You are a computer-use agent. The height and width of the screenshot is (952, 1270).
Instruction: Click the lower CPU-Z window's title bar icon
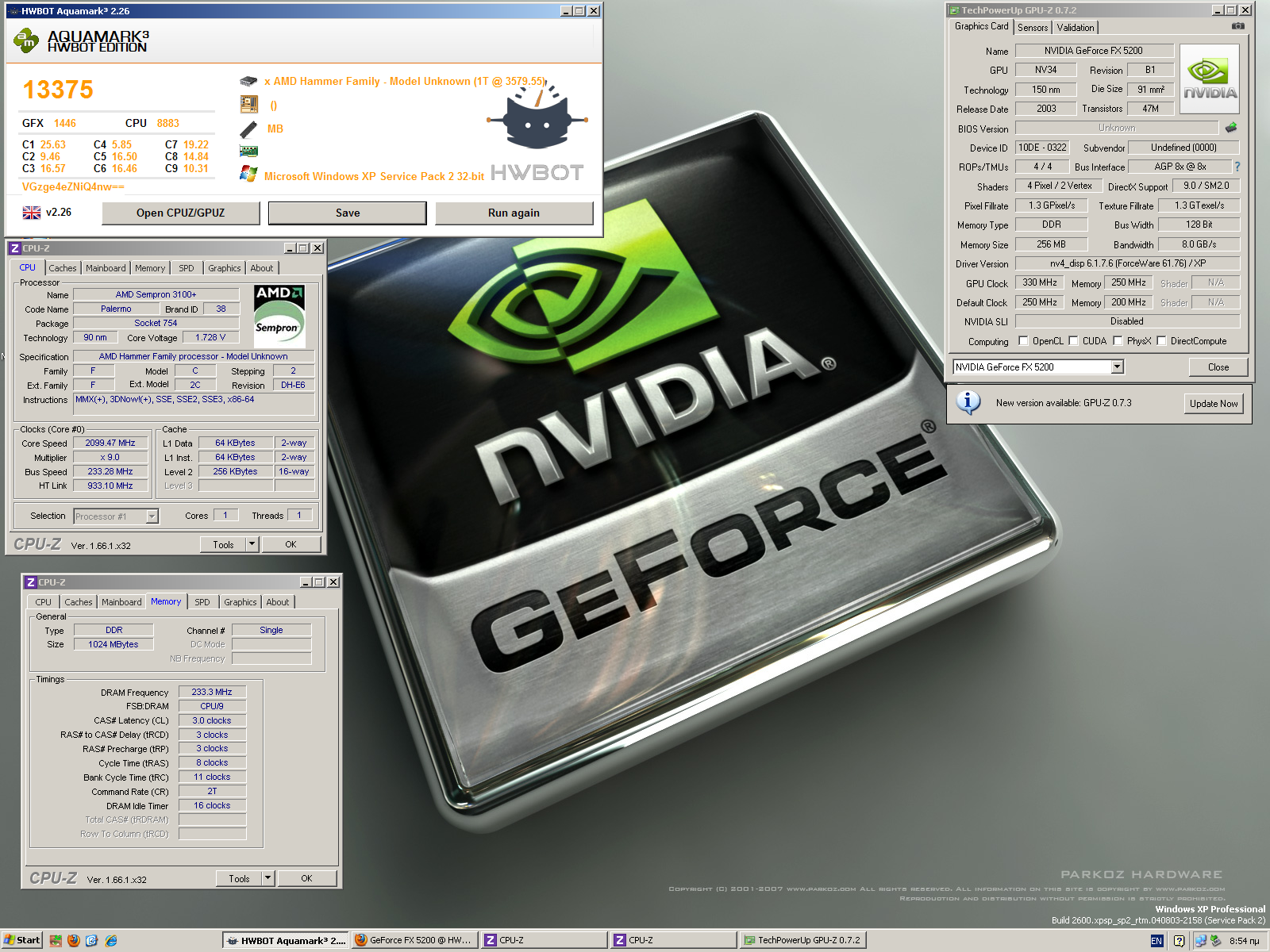point(31,582)
